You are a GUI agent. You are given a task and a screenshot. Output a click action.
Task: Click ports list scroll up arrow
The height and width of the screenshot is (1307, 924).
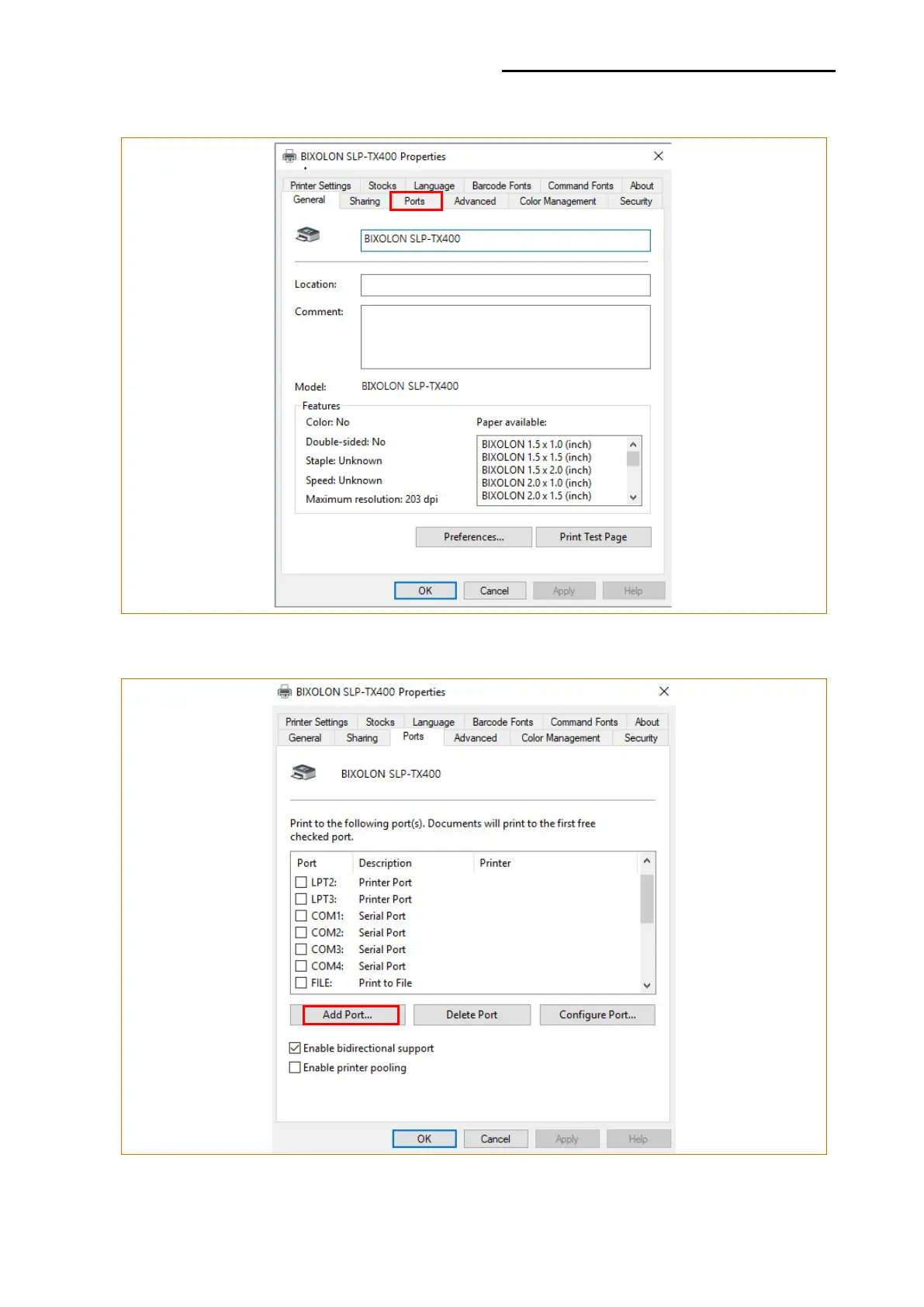click(x=647, y=861)
